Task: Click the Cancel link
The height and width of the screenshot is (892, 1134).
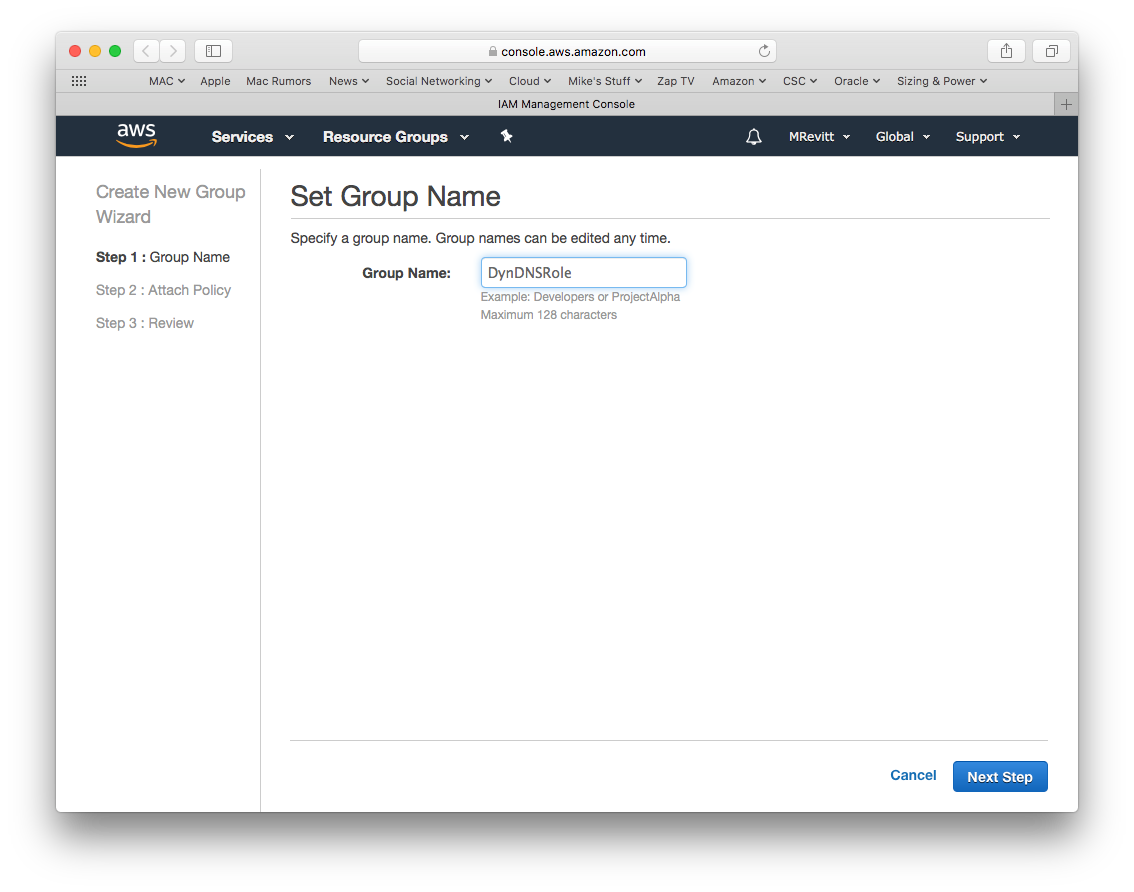Action: coord(913,776)
